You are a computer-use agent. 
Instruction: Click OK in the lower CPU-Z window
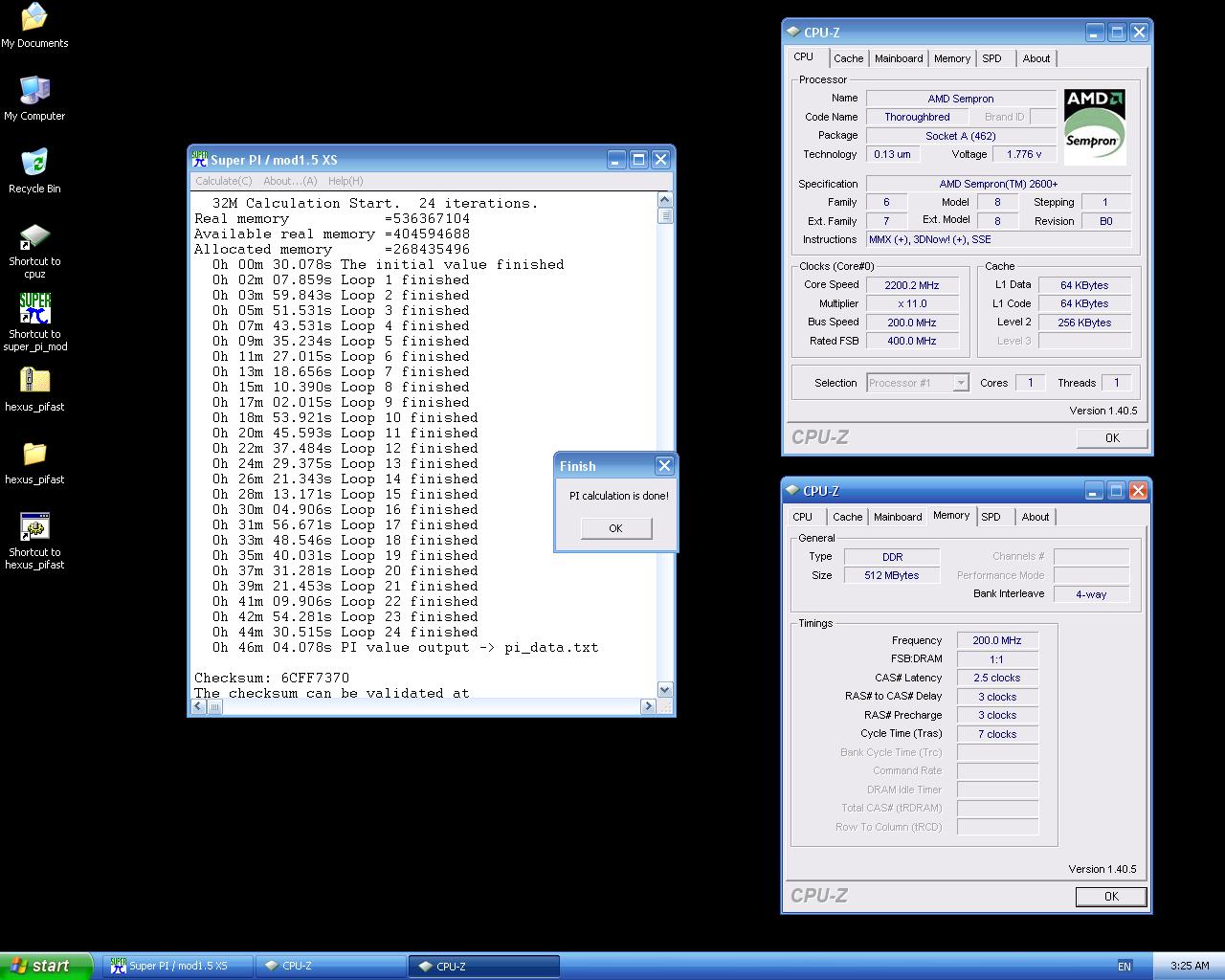(x=1111, y=897)
